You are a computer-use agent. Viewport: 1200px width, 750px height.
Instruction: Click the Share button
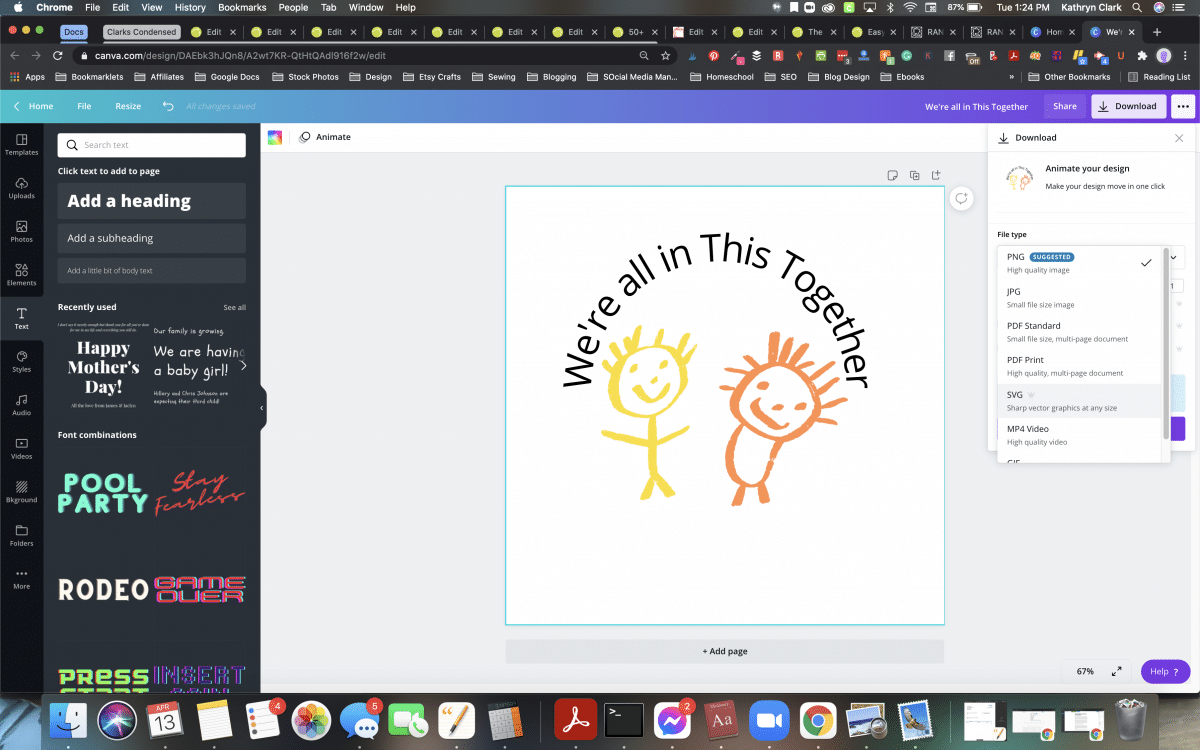coord(1064,106)
